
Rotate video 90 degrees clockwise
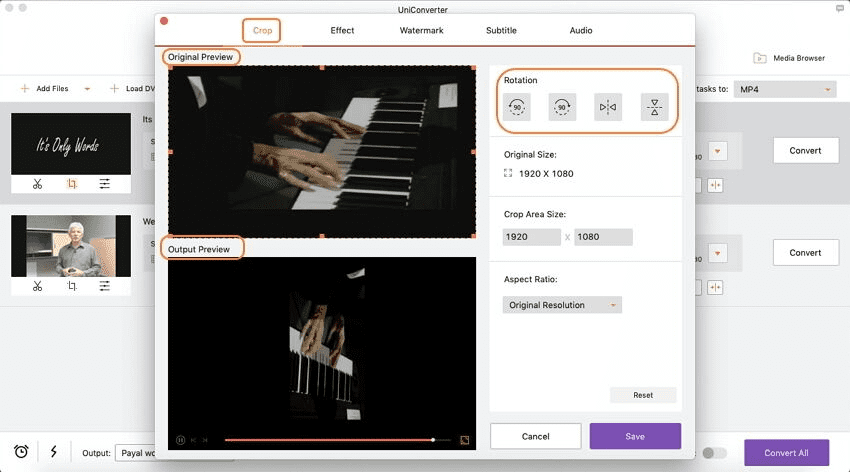point(562,107)
